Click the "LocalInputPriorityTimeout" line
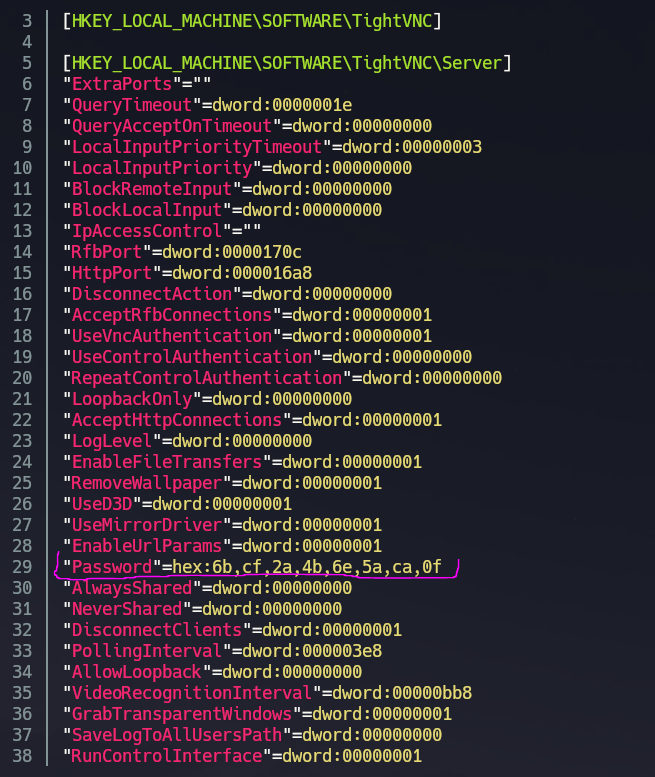655x777 pixels. tap(272, 147)
